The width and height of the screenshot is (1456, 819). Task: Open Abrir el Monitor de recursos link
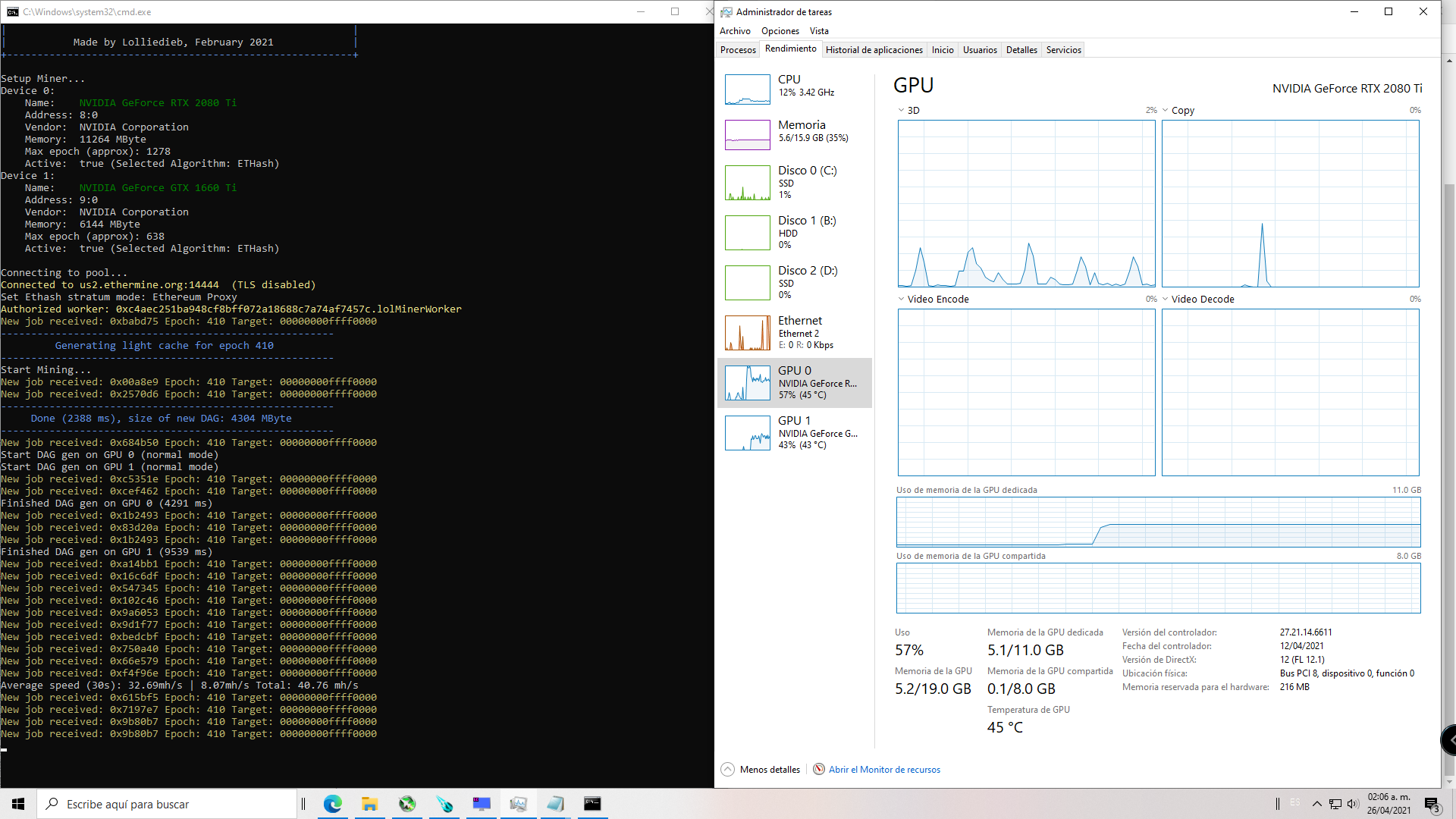(x=884, y=769)
